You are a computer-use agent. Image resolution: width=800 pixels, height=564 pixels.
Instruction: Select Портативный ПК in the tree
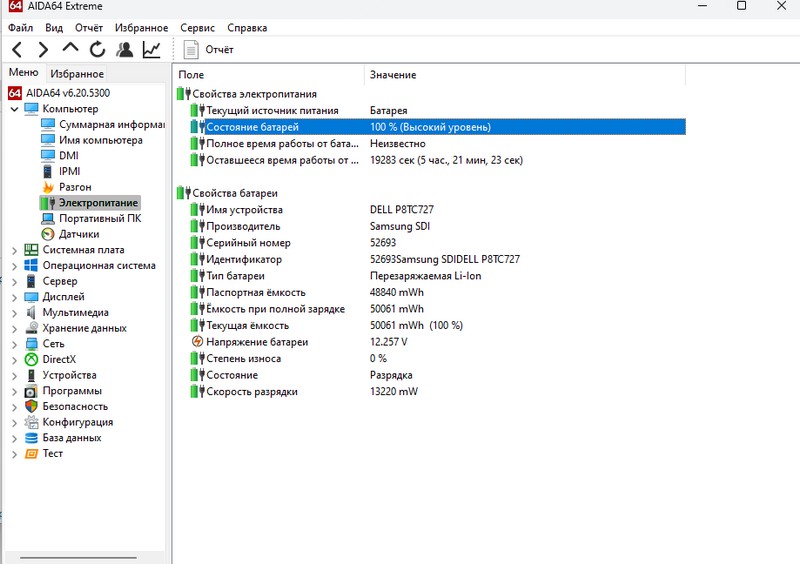coord(99,218)
